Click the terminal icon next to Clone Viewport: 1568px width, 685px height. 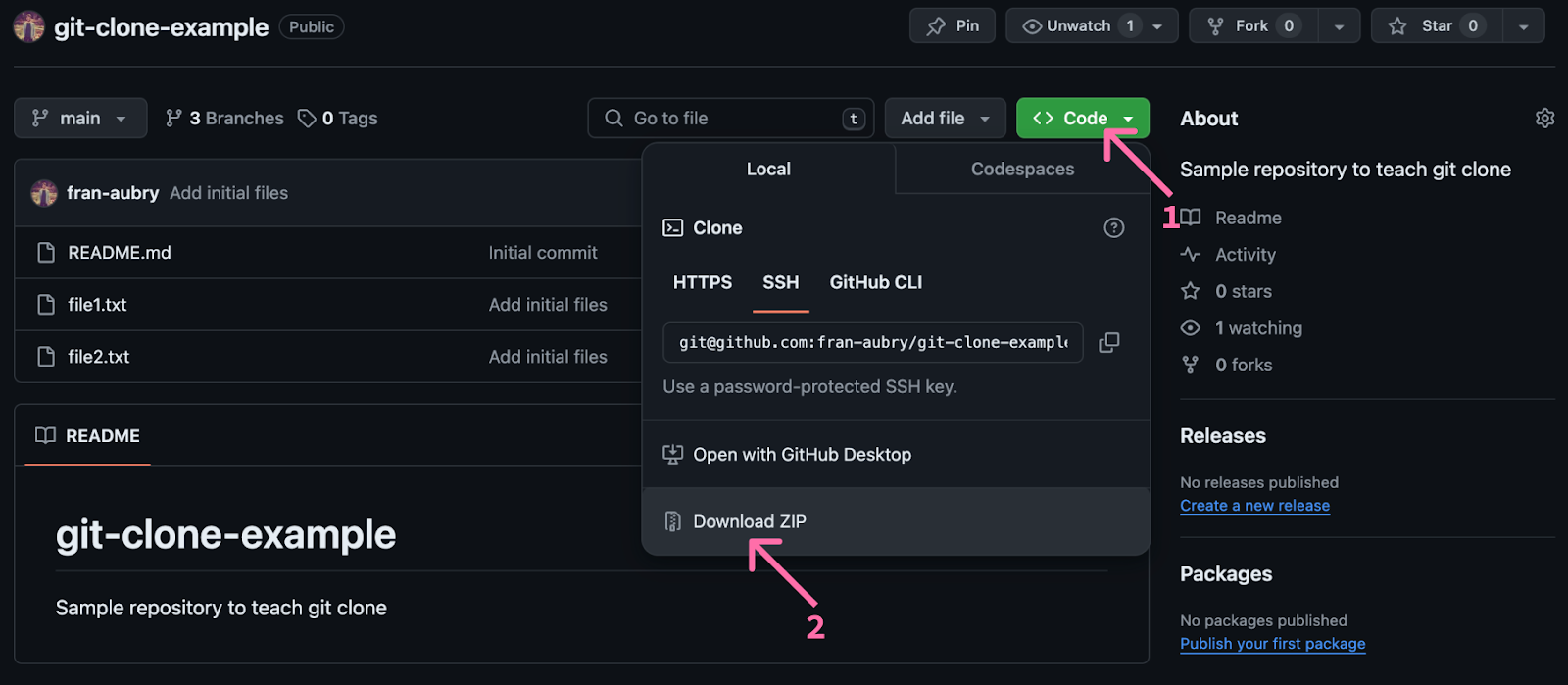673,228
